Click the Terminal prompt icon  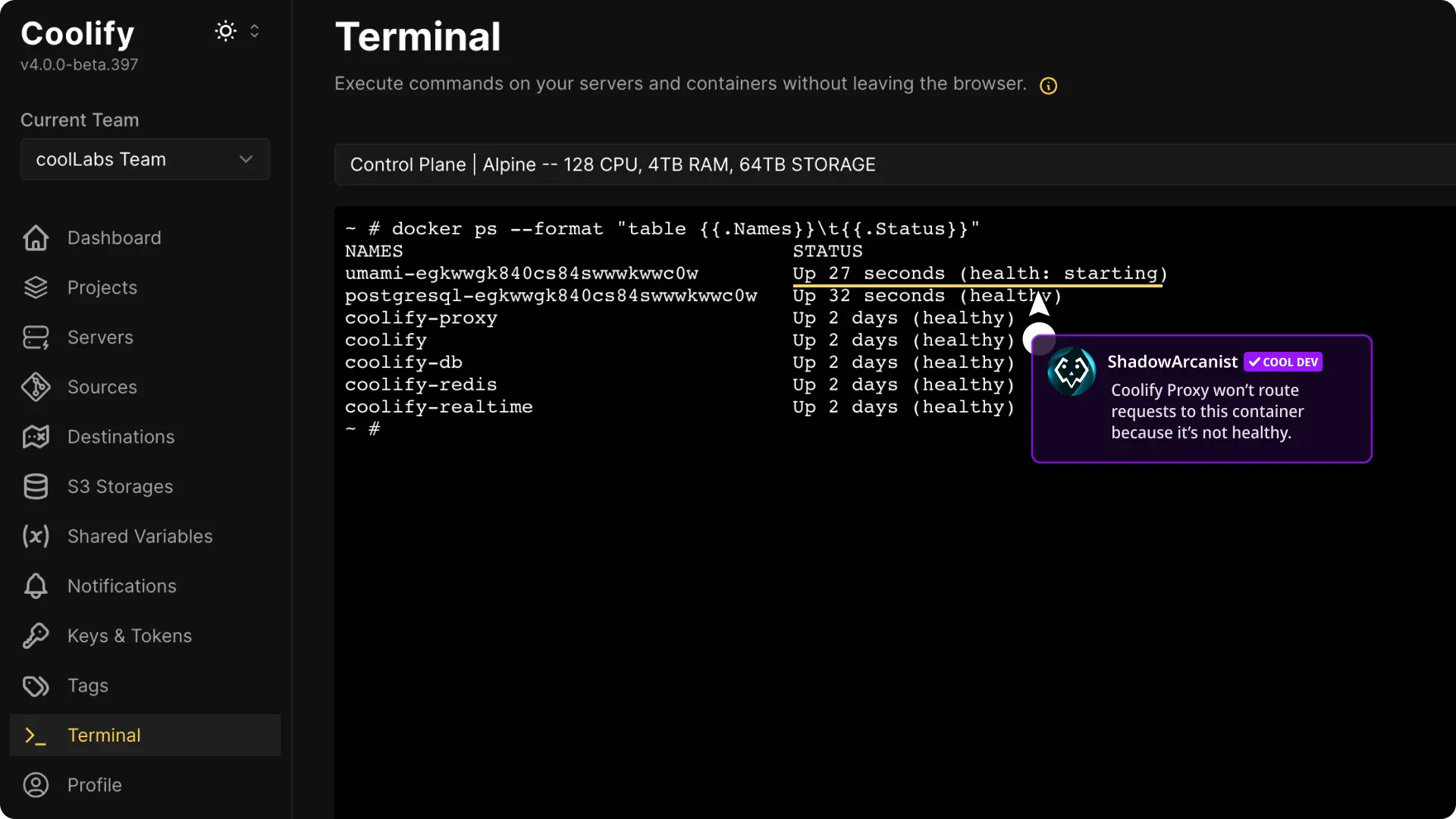pyautogui.click(x=35, y=736)
